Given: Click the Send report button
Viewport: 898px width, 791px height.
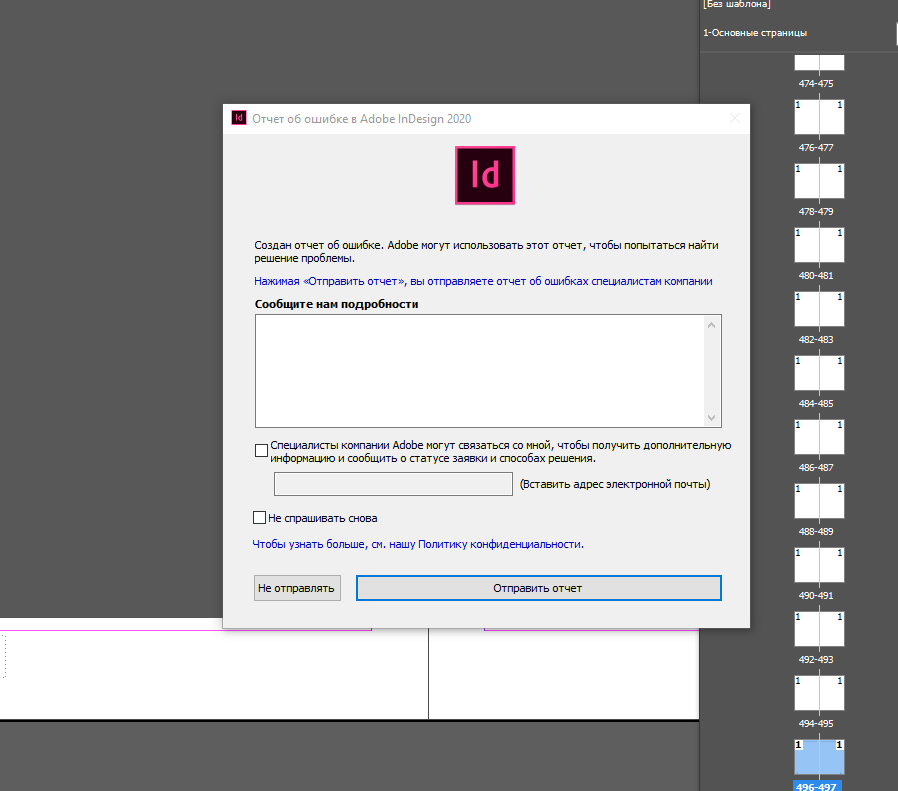Looking at the screenshot, I should (538, 588).
